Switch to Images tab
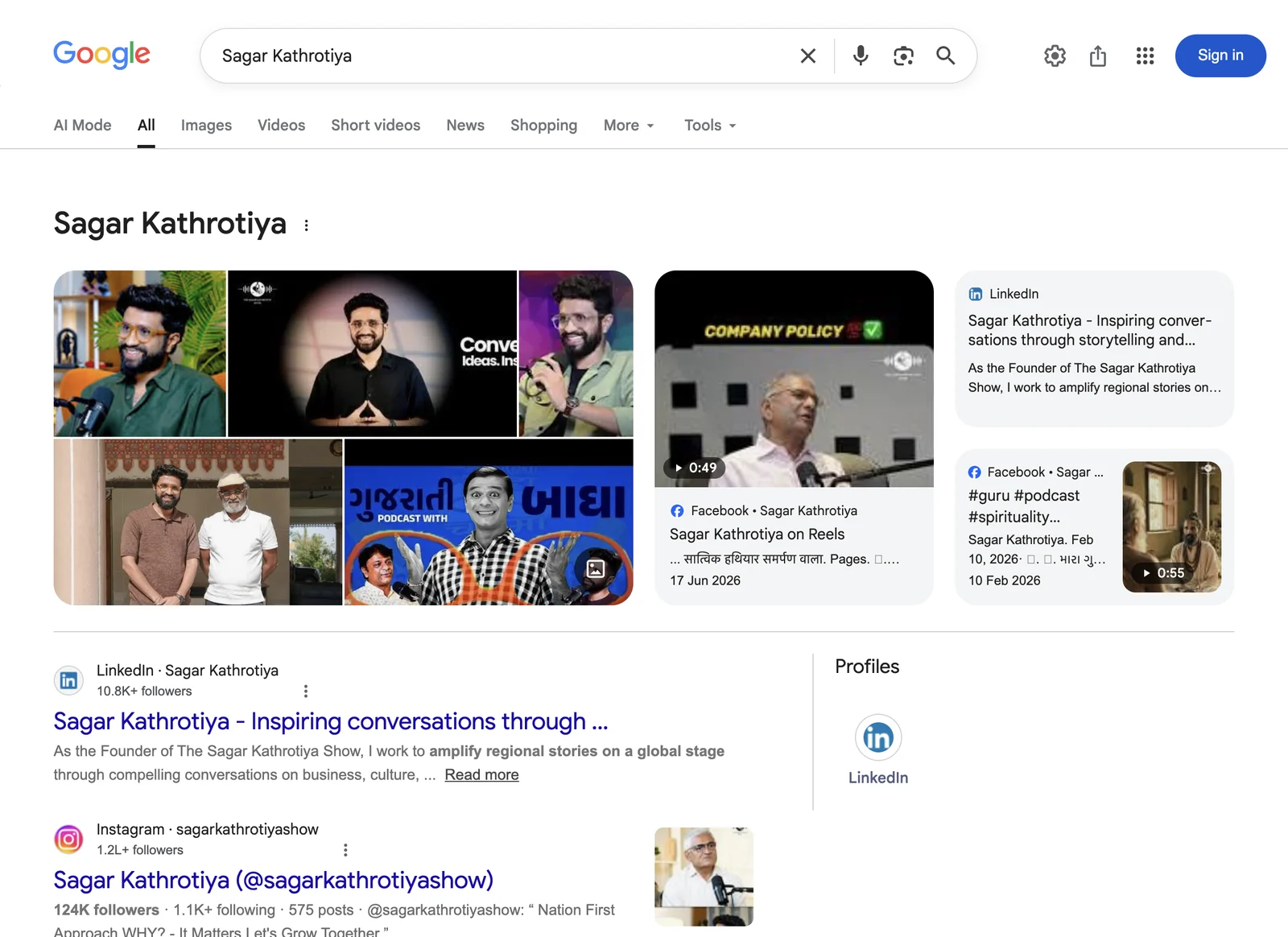Viewport: 1288px width, 937px height. (x=206, y=125)
